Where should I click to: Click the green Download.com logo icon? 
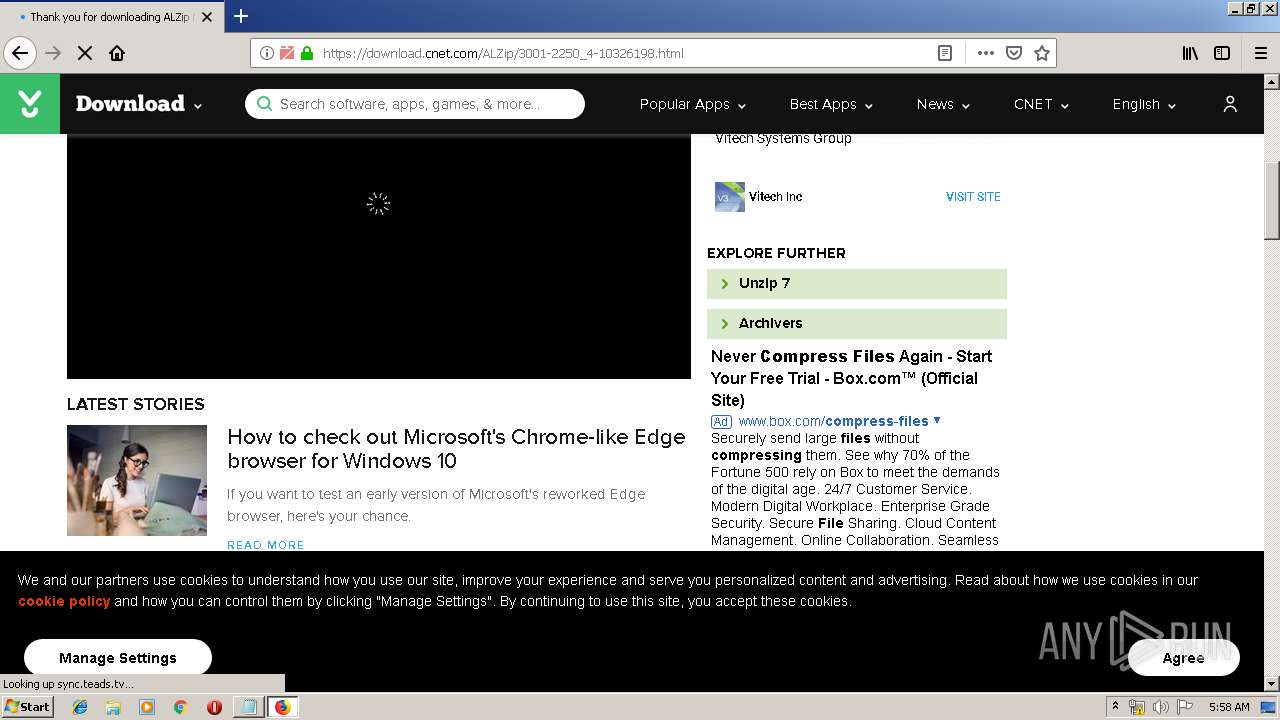pyautogui.click(x=30, y=104)
